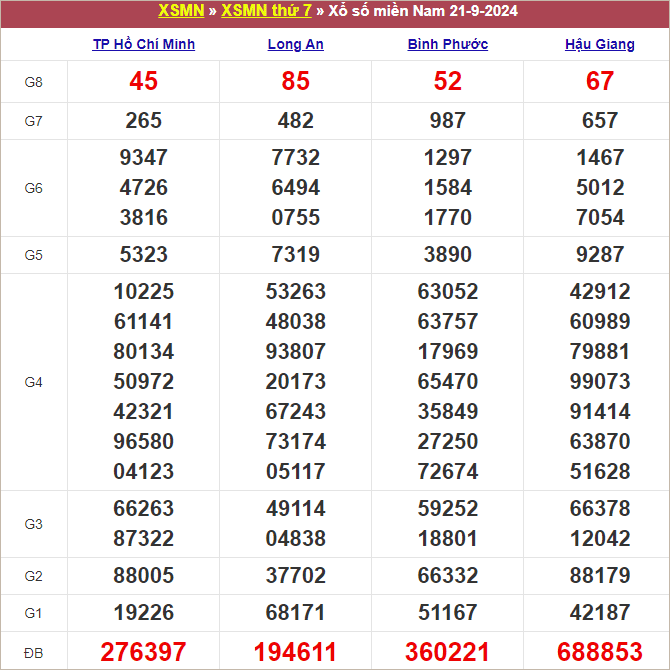This screenshot has height=670, width=670.
Task: Click G8 result 45 for Hồ Chí Minh
Action: pyautogui.click(x=144, y=81)
